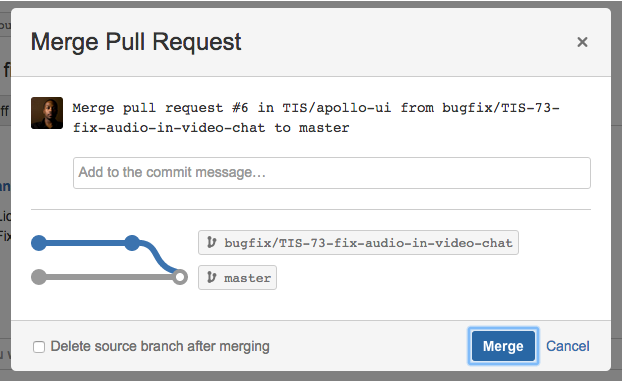Screen dimensions: 623x381
Task: Click the gray master branch line
Action: pyautogui.click(x=109, y=277)
